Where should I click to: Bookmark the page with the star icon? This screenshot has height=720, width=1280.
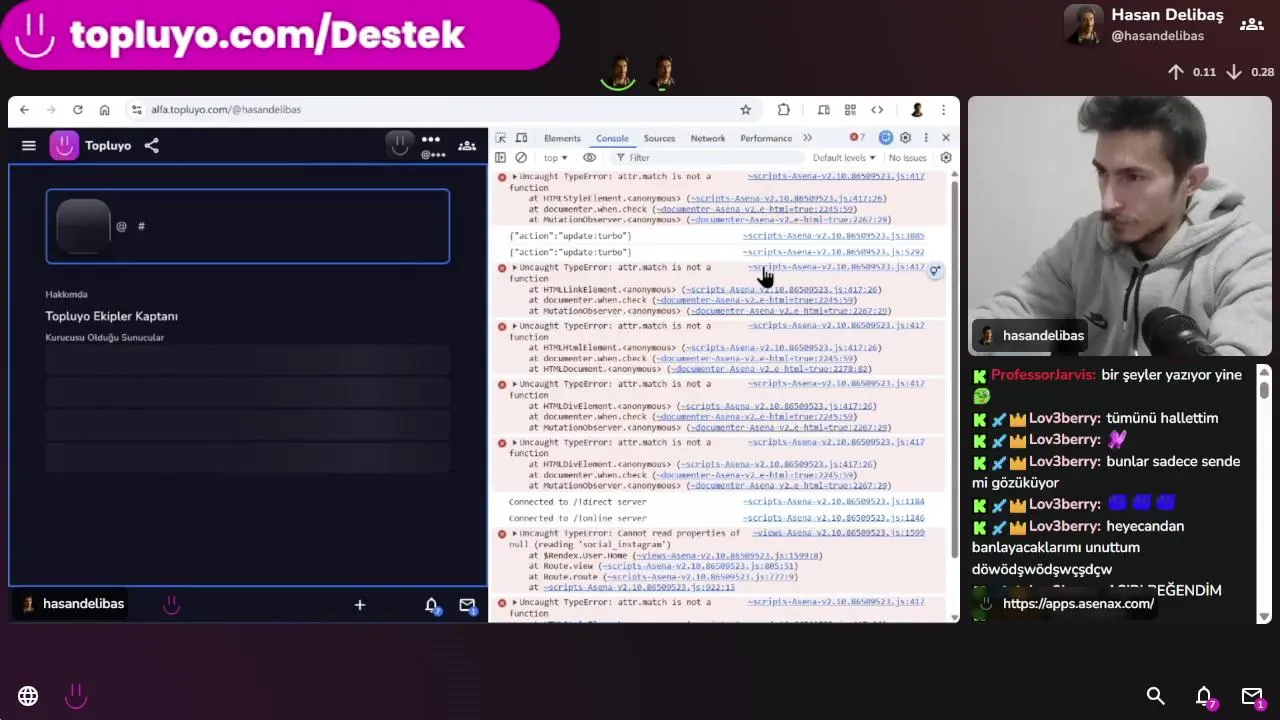point(745,110)
